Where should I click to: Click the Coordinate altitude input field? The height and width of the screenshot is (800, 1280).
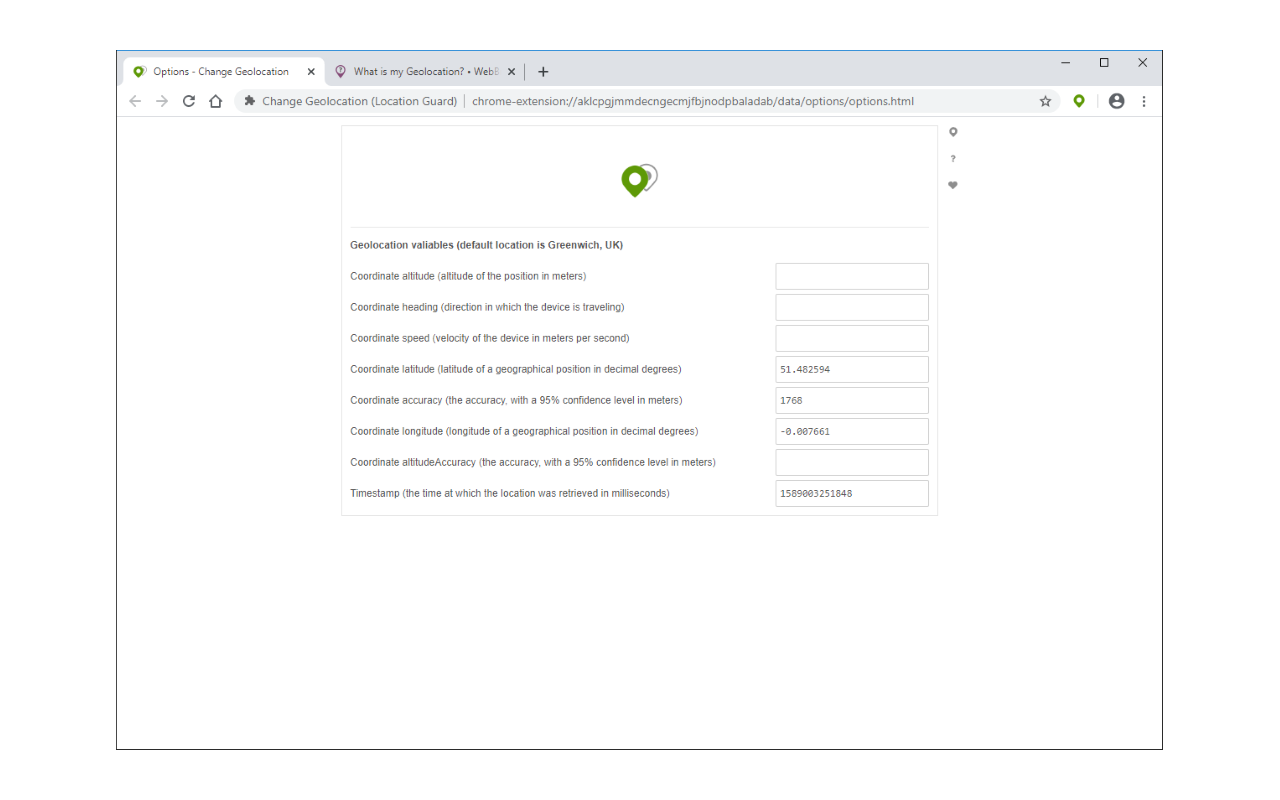point(851,276)
